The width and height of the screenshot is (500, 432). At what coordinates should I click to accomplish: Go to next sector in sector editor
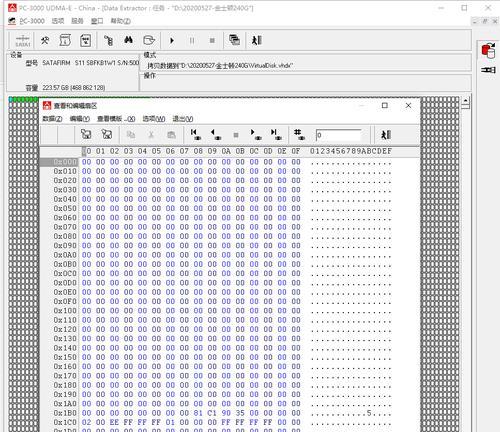coord(256,135)
